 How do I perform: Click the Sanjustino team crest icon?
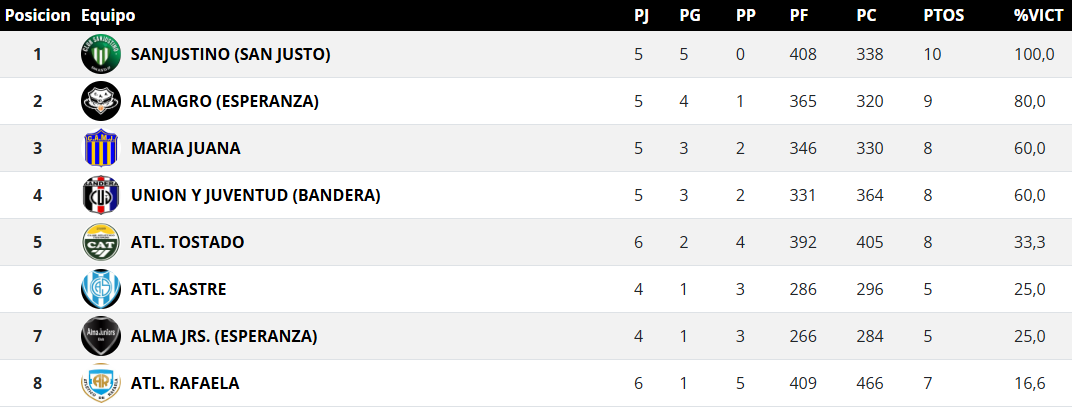(x=101, y=54)
